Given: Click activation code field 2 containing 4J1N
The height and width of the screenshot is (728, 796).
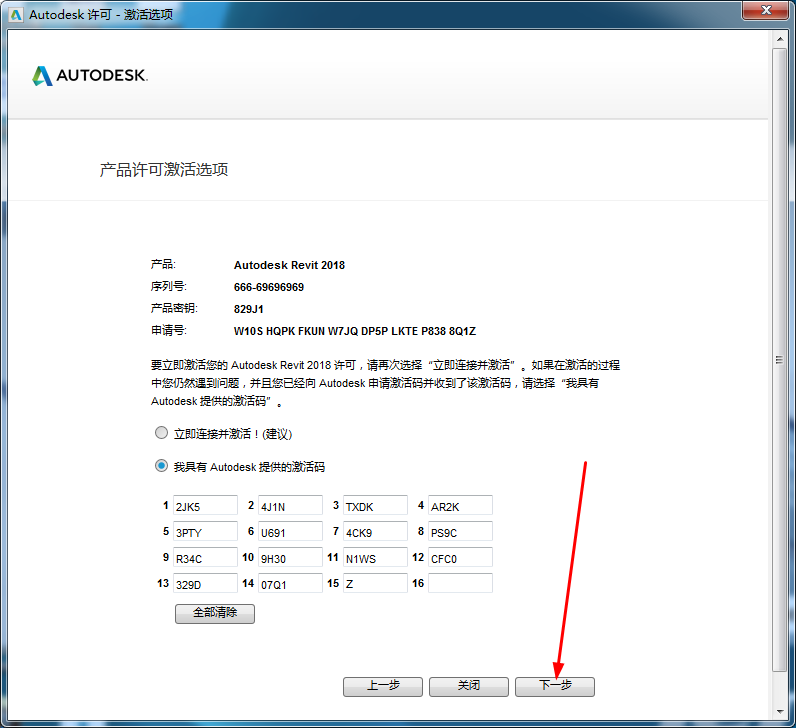Looking at the screenshot, I should coord(290,506).
